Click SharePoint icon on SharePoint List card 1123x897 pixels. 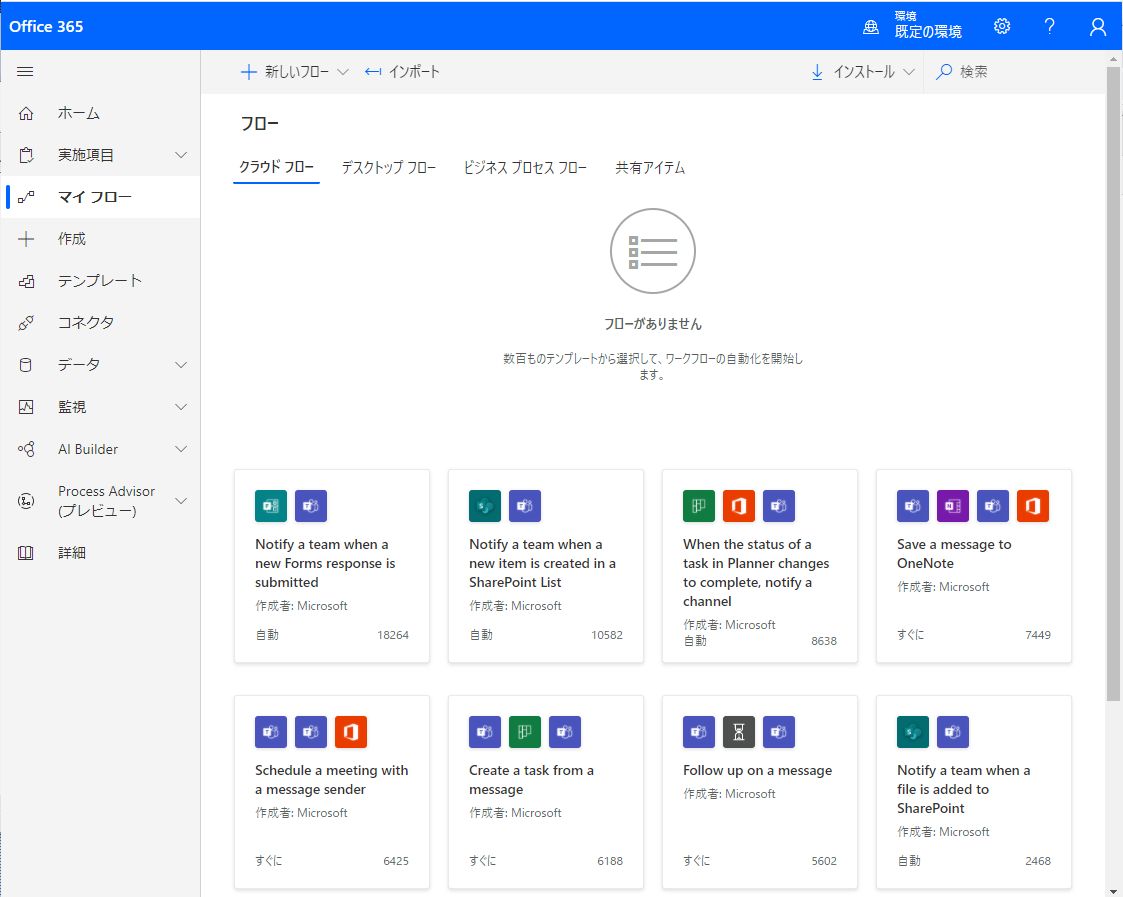[485, 506]
